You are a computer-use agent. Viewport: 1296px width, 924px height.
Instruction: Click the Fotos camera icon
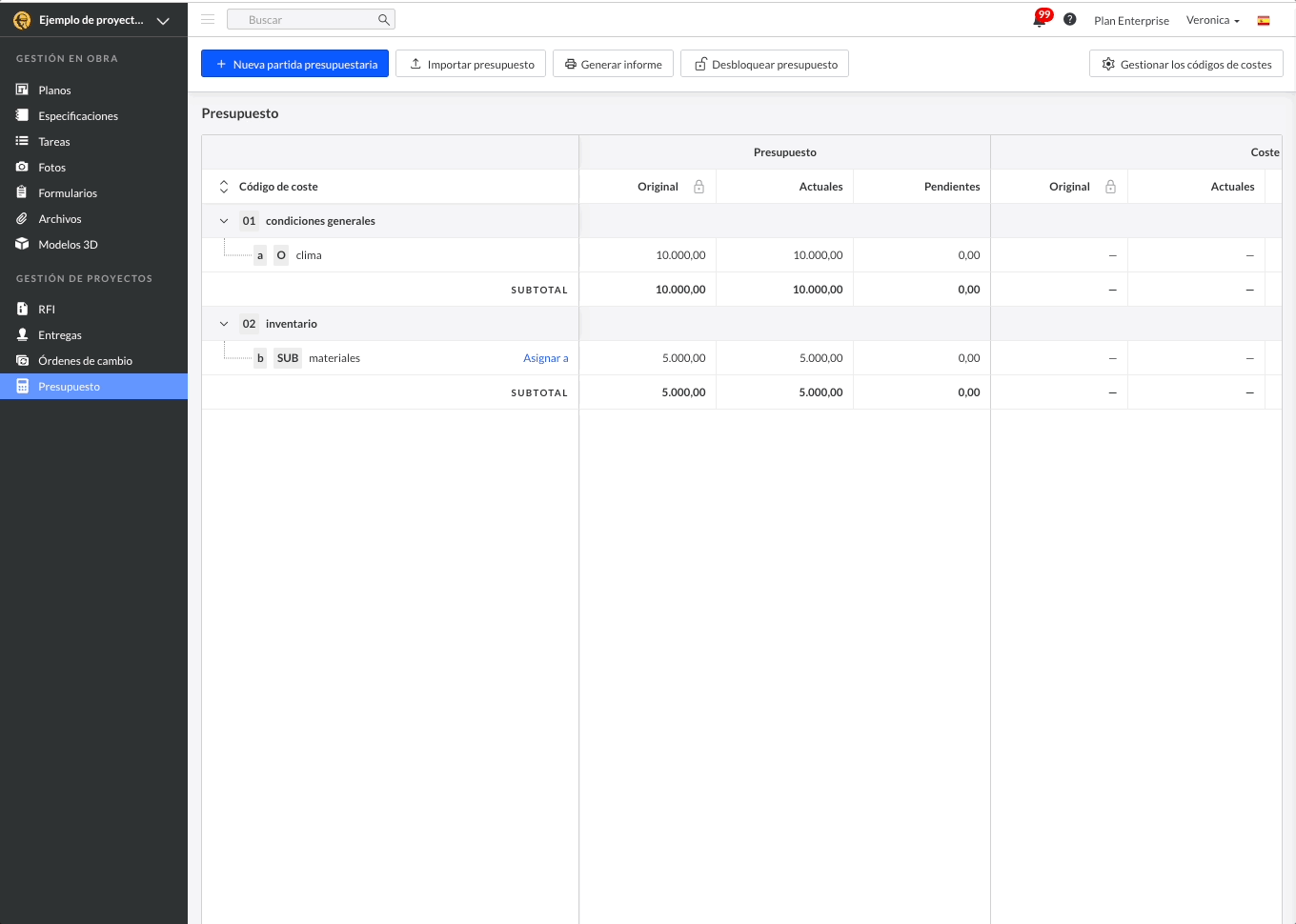coord(22,167)
